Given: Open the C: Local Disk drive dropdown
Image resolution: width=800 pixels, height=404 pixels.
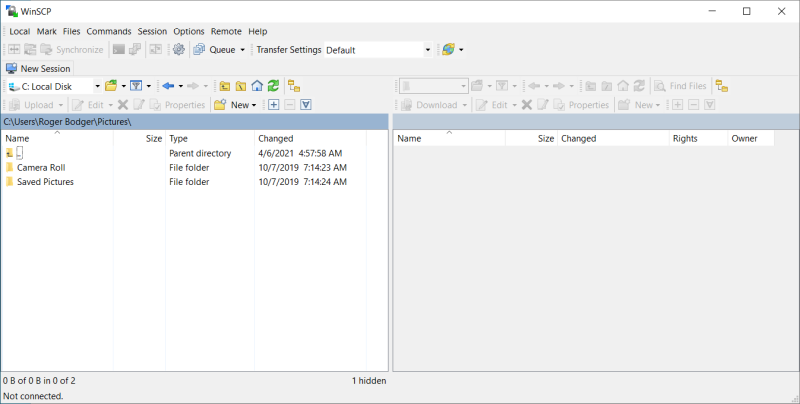Looking at the screenshot, I should [97, 86].
